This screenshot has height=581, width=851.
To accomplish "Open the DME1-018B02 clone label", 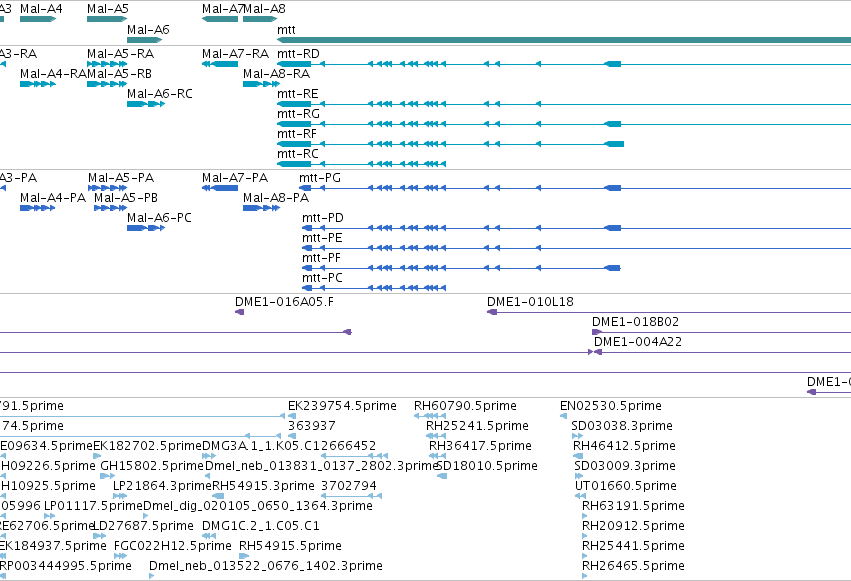I will 636,322.
